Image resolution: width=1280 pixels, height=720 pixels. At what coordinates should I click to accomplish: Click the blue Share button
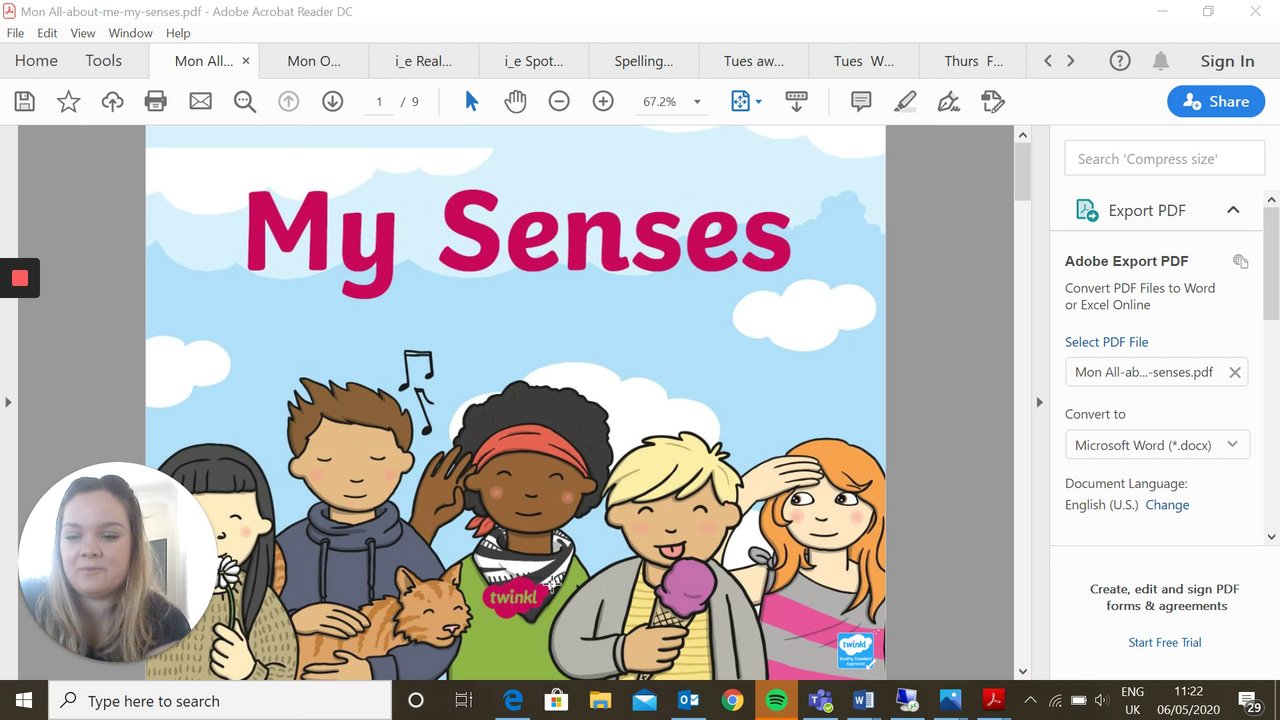[x=1216, y=101]
